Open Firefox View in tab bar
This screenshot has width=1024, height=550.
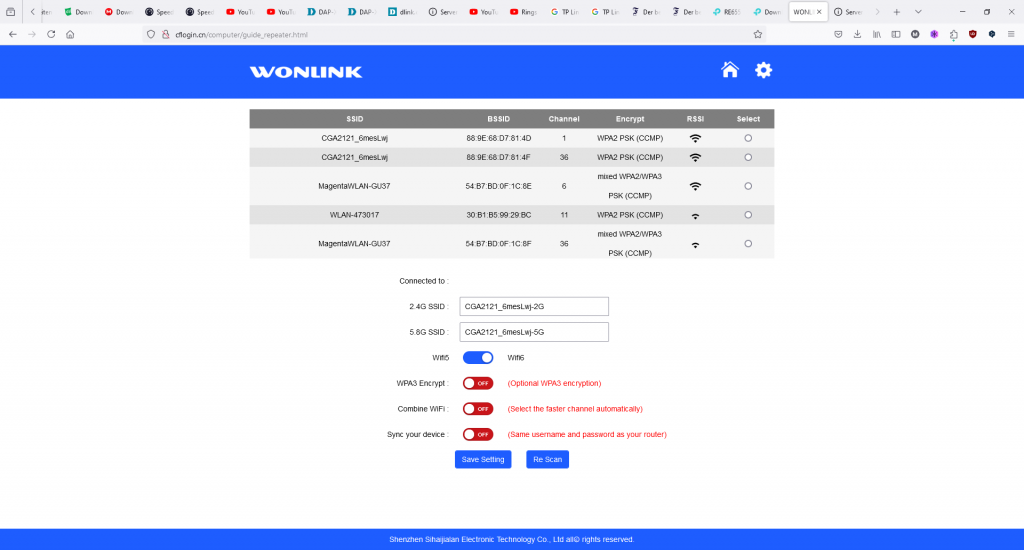(x=10, y=12)
